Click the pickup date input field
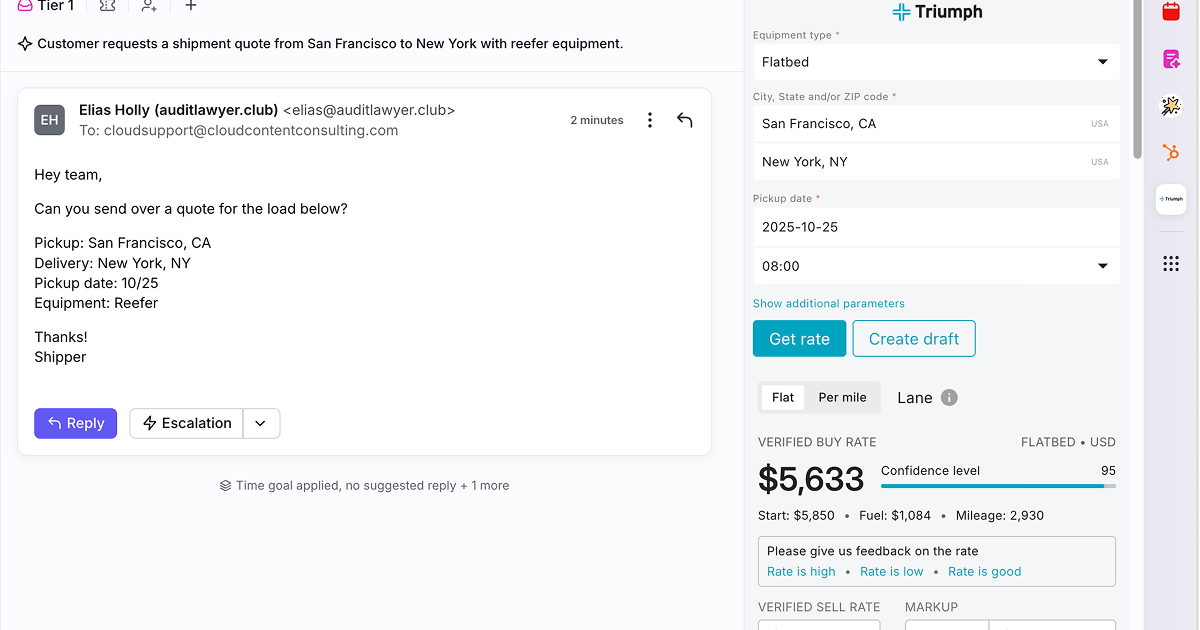Viewport: 1200px width, 630px height. click(x=936, y=227)
